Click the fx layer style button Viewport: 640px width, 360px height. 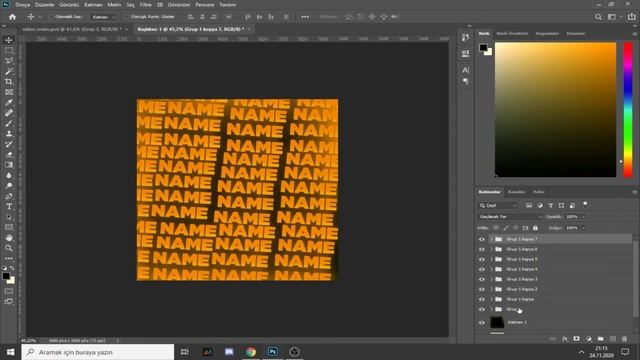click(x=565, y=339)
